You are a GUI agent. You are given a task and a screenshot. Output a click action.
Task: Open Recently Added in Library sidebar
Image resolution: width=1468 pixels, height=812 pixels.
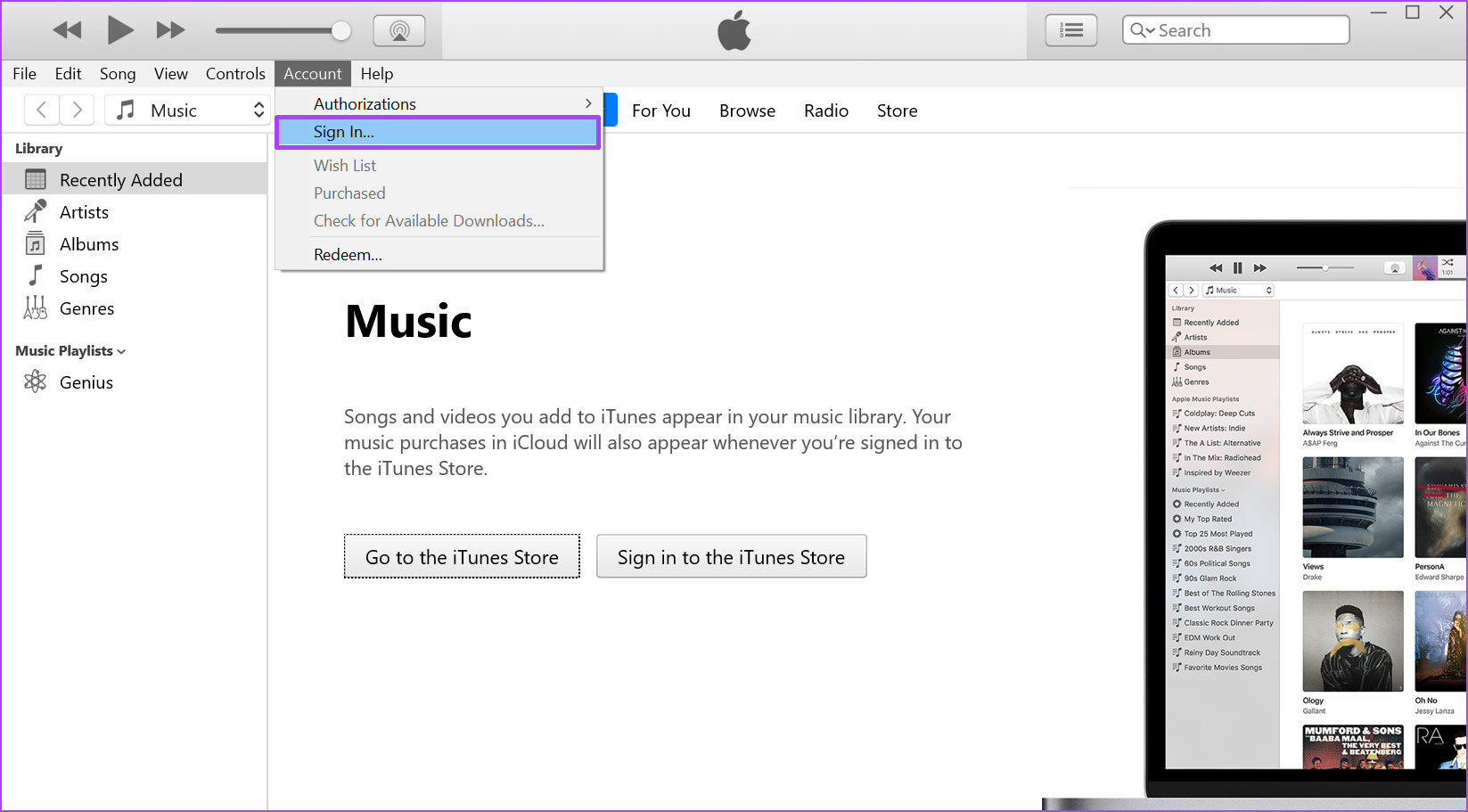120,180
